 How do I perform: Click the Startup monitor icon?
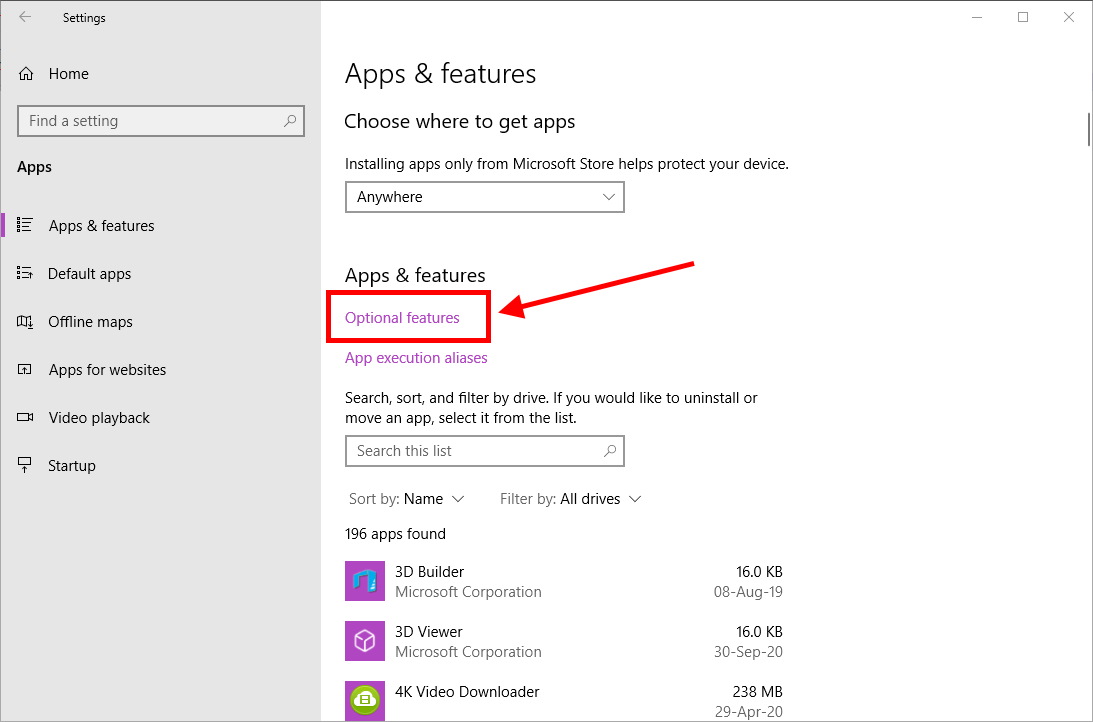pos(25,465)
